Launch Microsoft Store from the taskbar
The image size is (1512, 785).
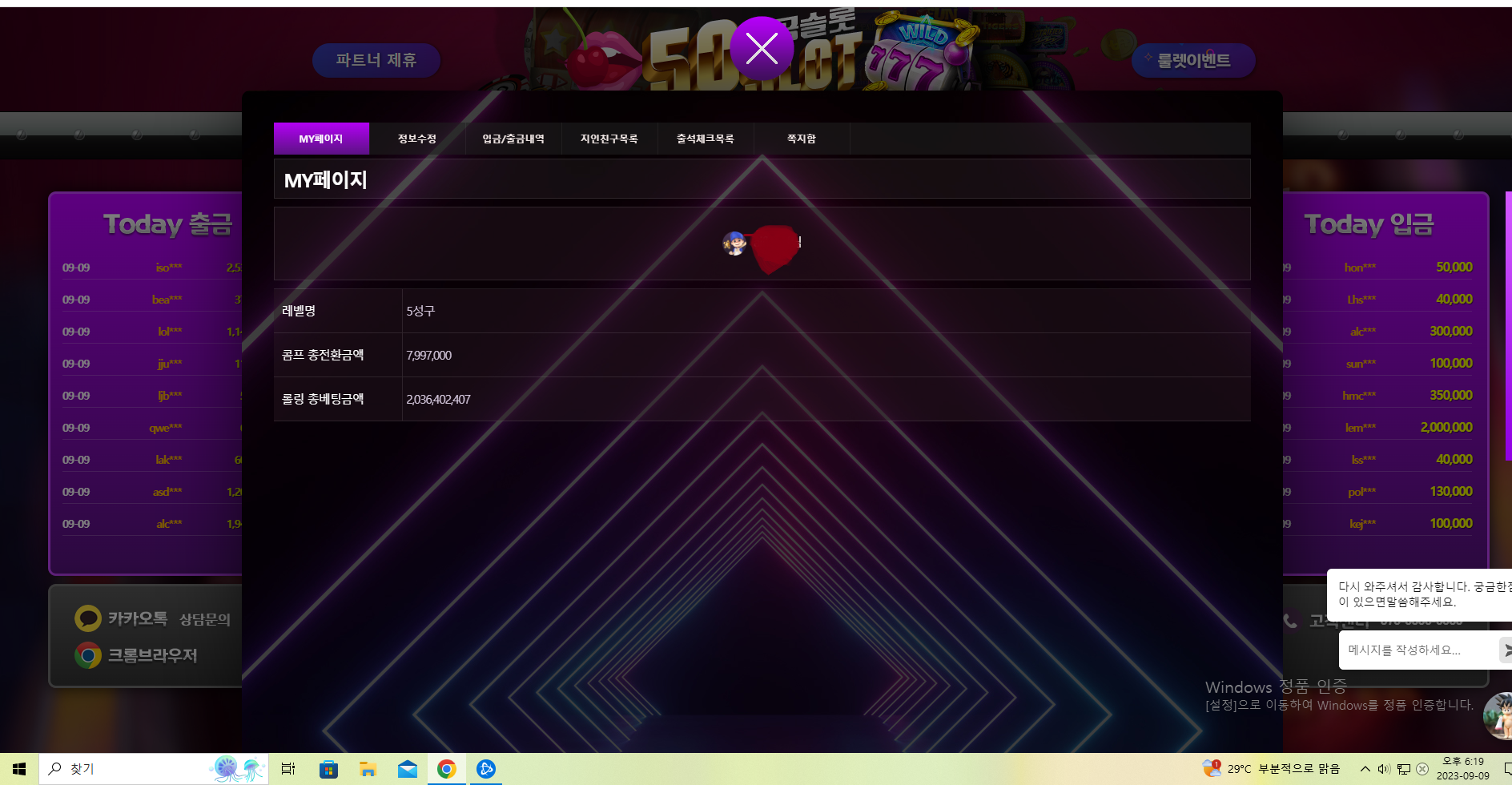tap(328, 769)
